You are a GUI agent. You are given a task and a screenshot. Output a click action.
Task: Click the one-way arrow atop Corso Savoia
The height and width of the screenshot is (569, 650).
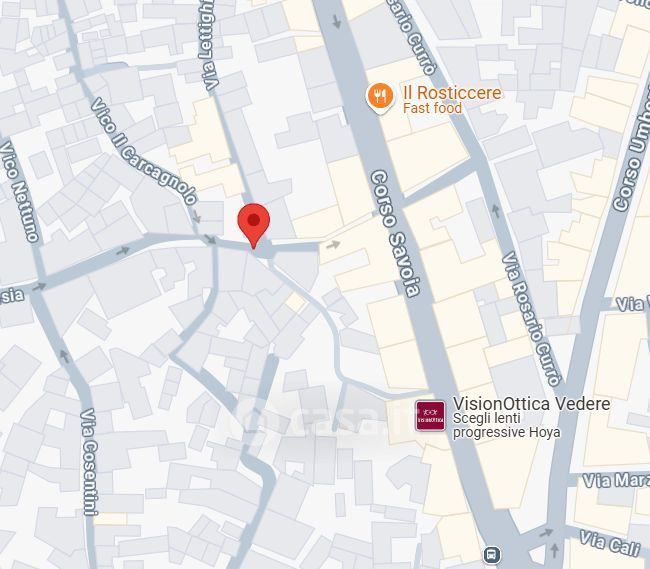pos(337,22)
